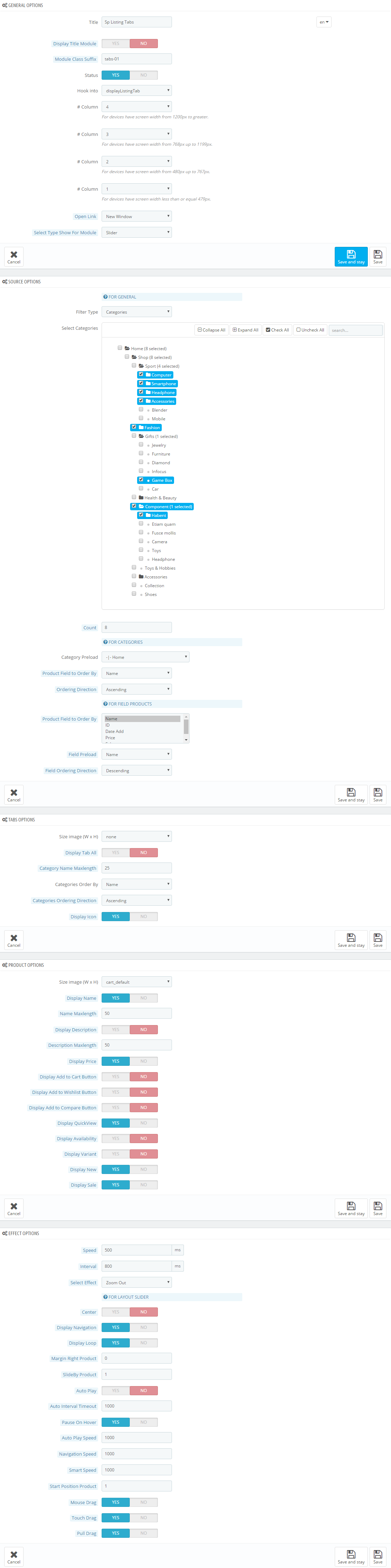Image resolution: width=391 pixels, height=1568 pixels.
Task: Open the Hook into dropdown
Action: [x=136, y=91]
